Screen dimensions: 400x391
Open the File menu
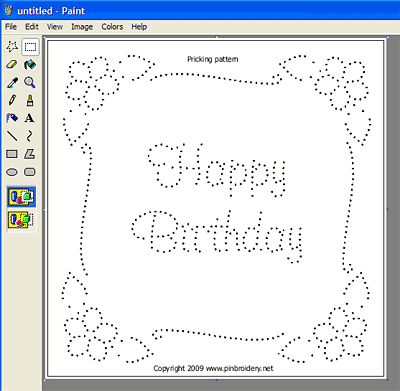(11, 27)
